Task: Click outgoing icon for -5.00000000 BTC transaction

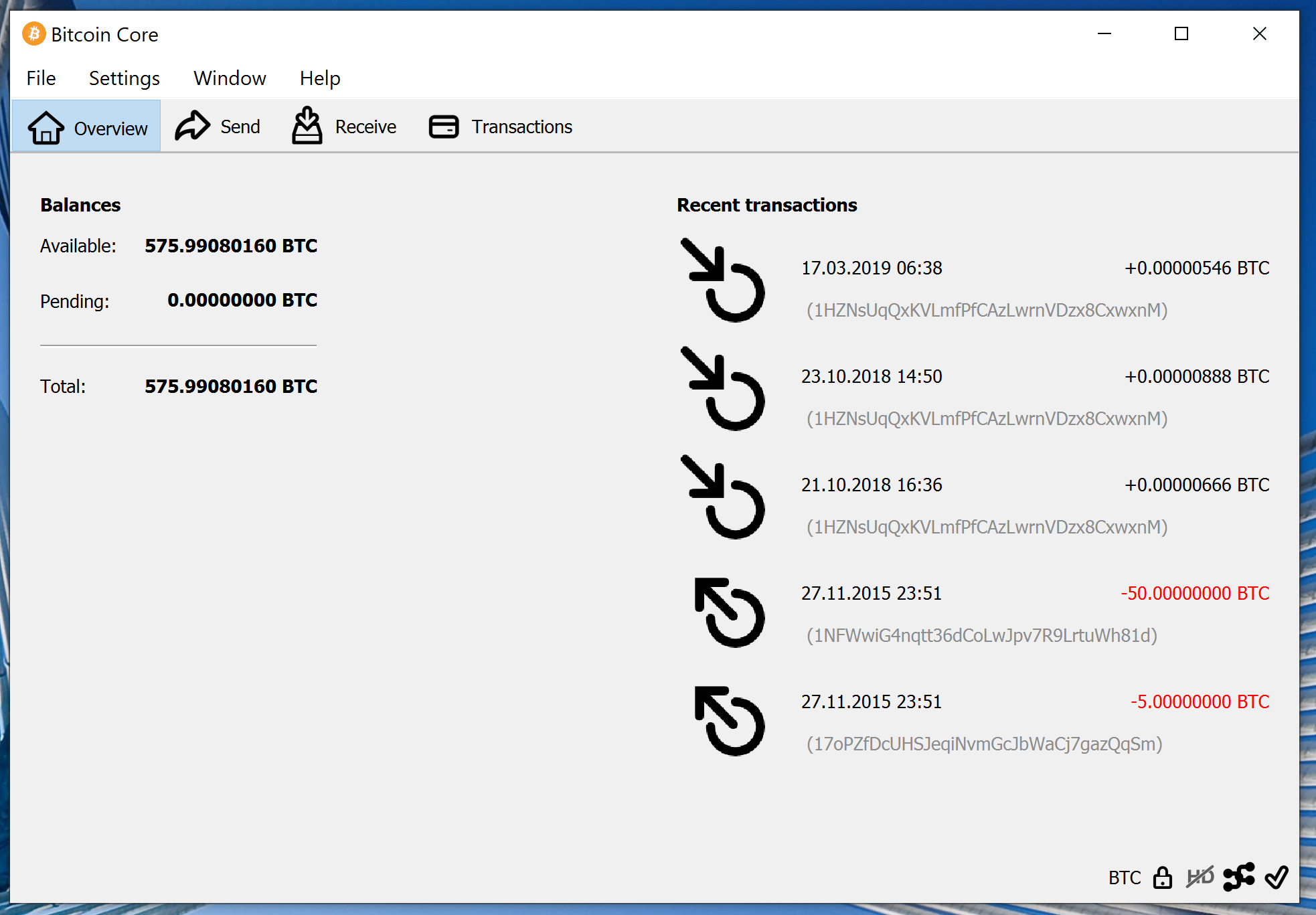Action: (x=728, y=721)
